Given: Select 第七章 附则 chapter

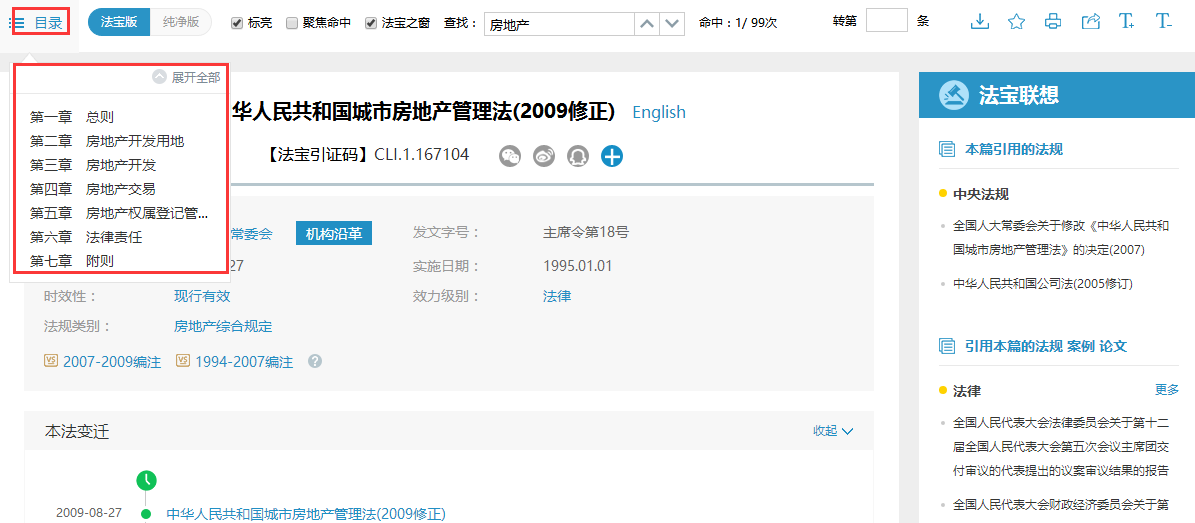Looking at the screenshot, I should pyautogui.click(x=72, y=261).
